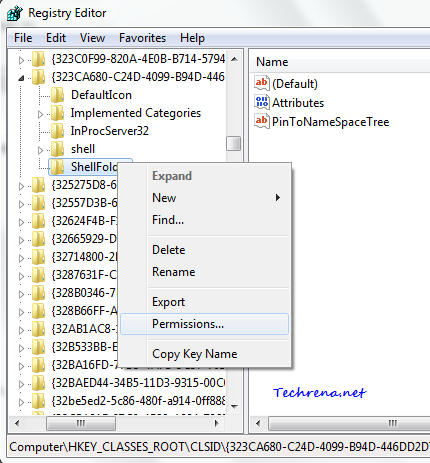Click tree pane horizontal scroll right arrow
Image resolution: width=430 pixels, height=463 pixels.
click(217, 424)
